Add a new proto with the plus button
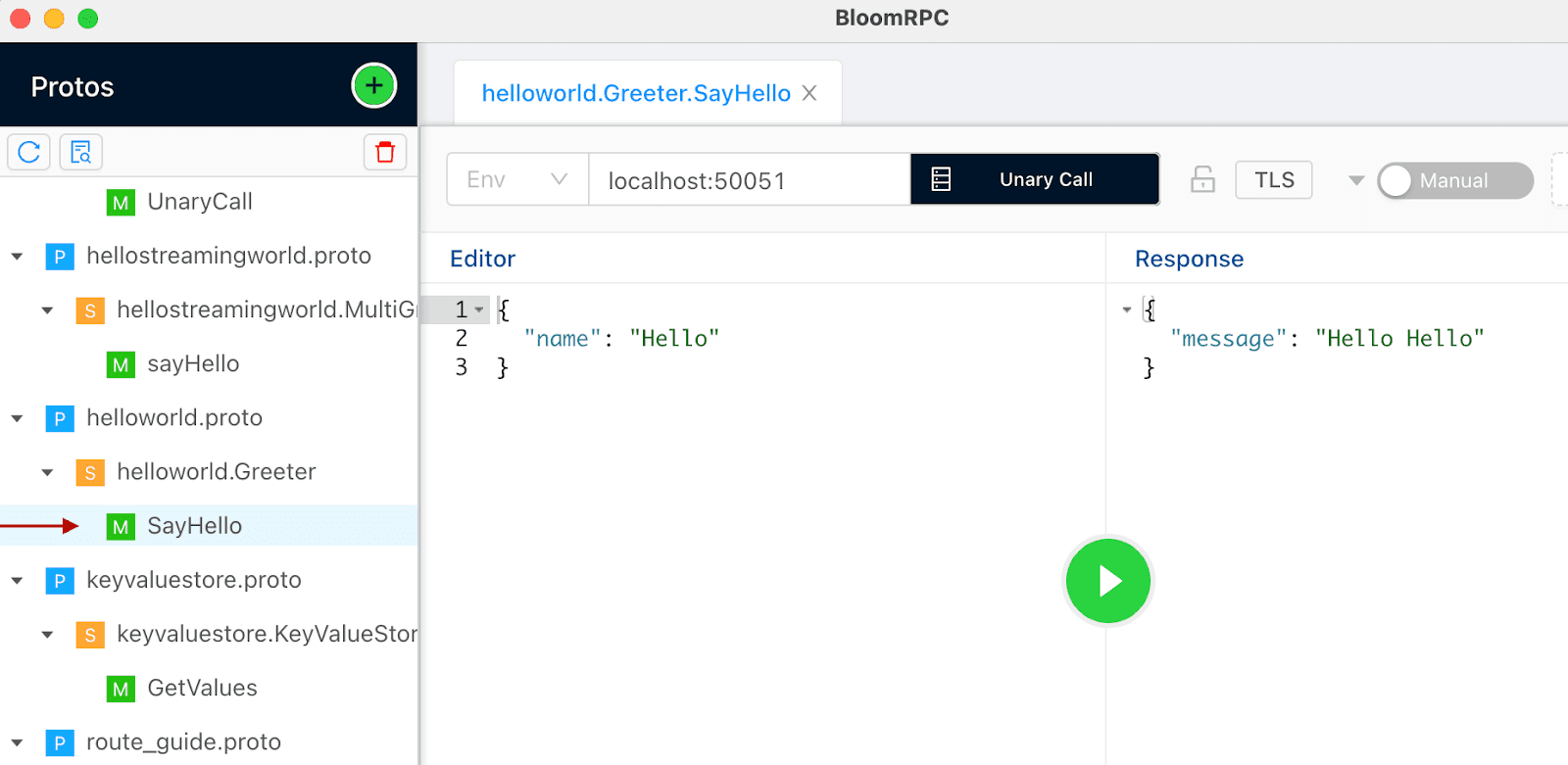Viewport: 1568px width, 765px height. [374, 86]
